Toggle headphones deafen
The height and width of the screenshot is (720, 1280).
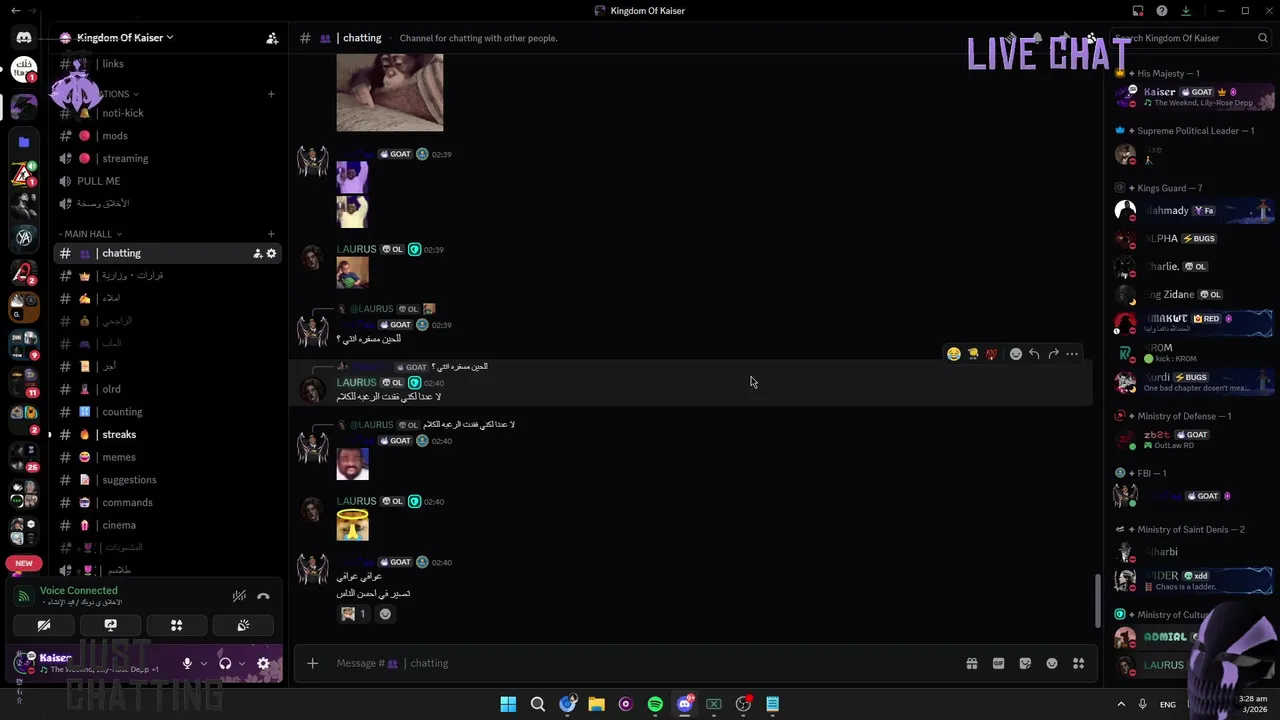tap(225, 663)
